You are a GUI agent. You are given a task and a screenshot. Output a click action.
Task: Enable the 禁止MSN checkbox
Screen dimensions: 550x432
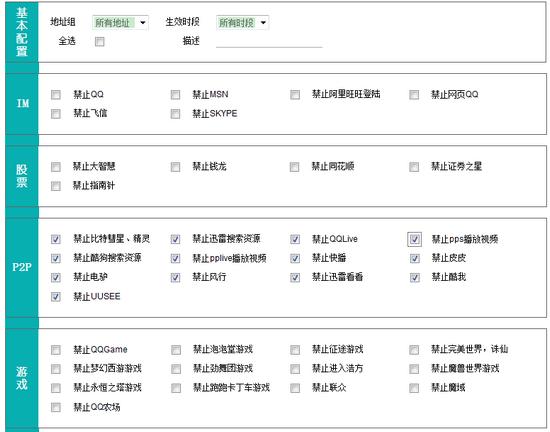175,95
